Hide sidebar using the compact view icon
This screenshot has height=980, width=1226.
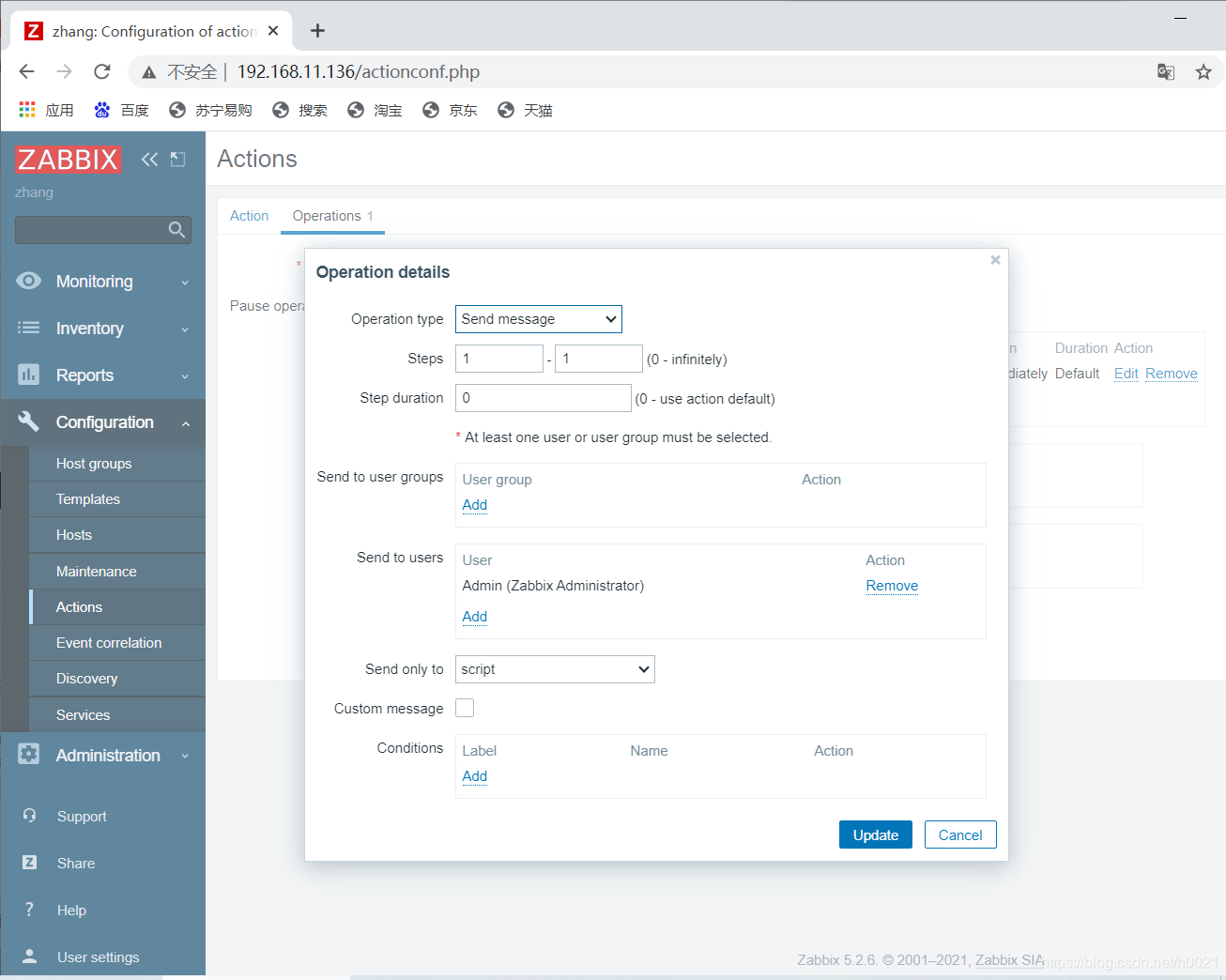(x=177, y=160)
